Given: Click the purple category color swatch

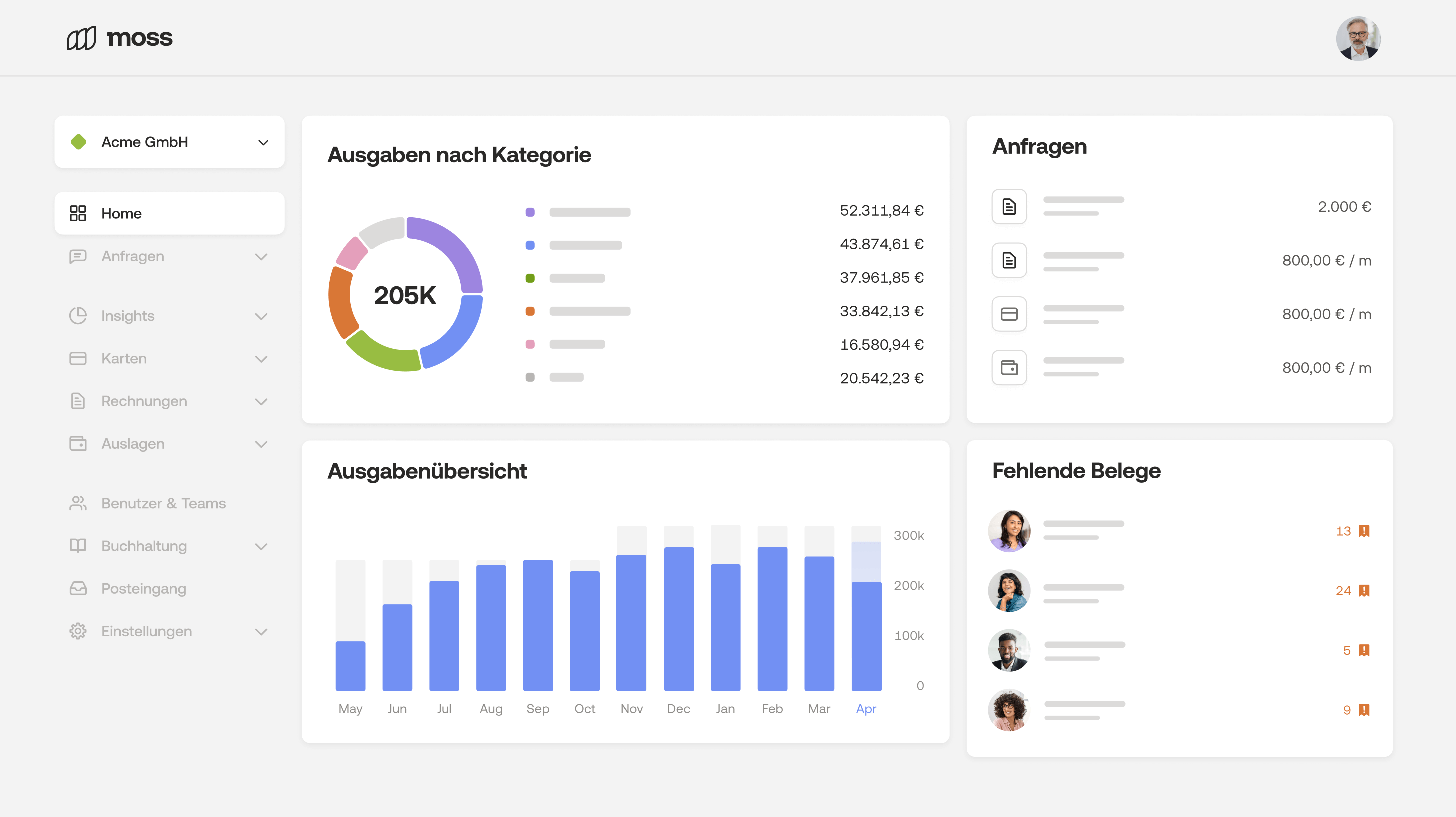Looking at the screenshot, I should (530, 212).
